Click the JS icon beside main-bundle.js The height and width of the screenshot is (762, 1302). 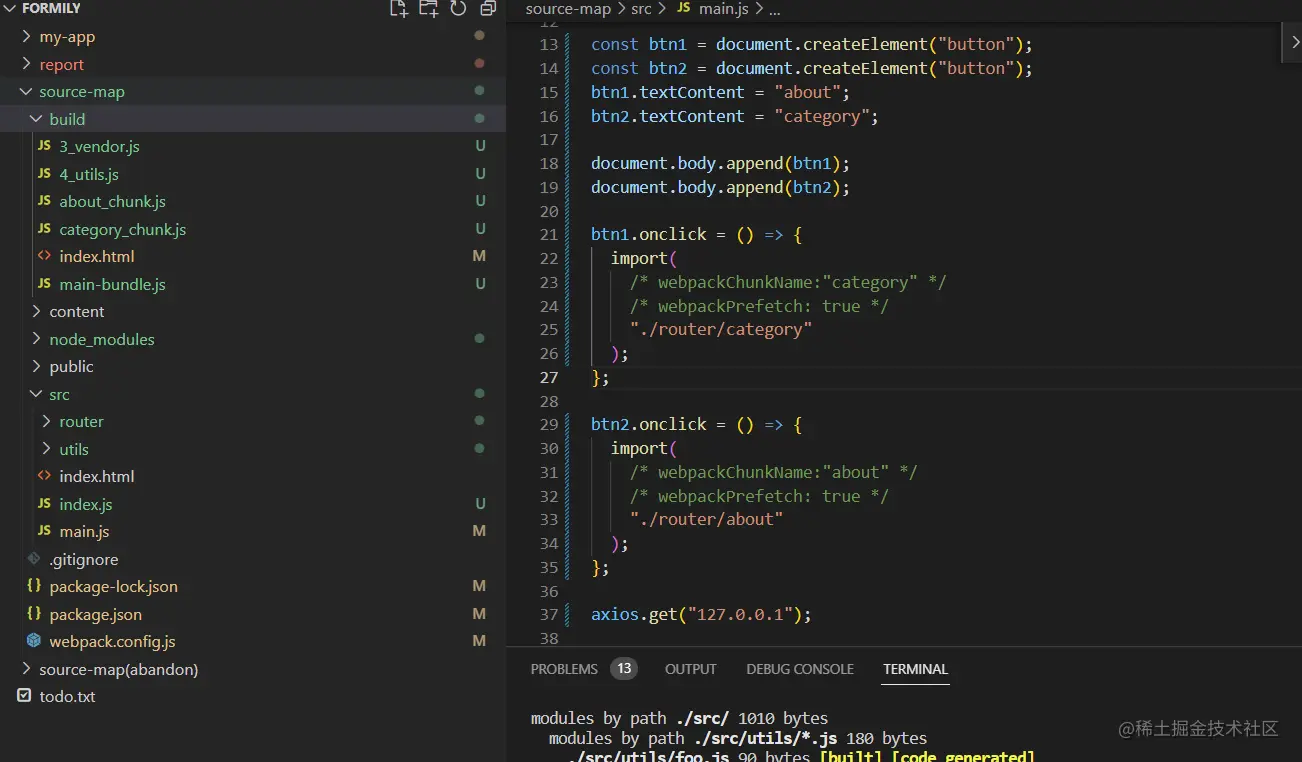44,284
